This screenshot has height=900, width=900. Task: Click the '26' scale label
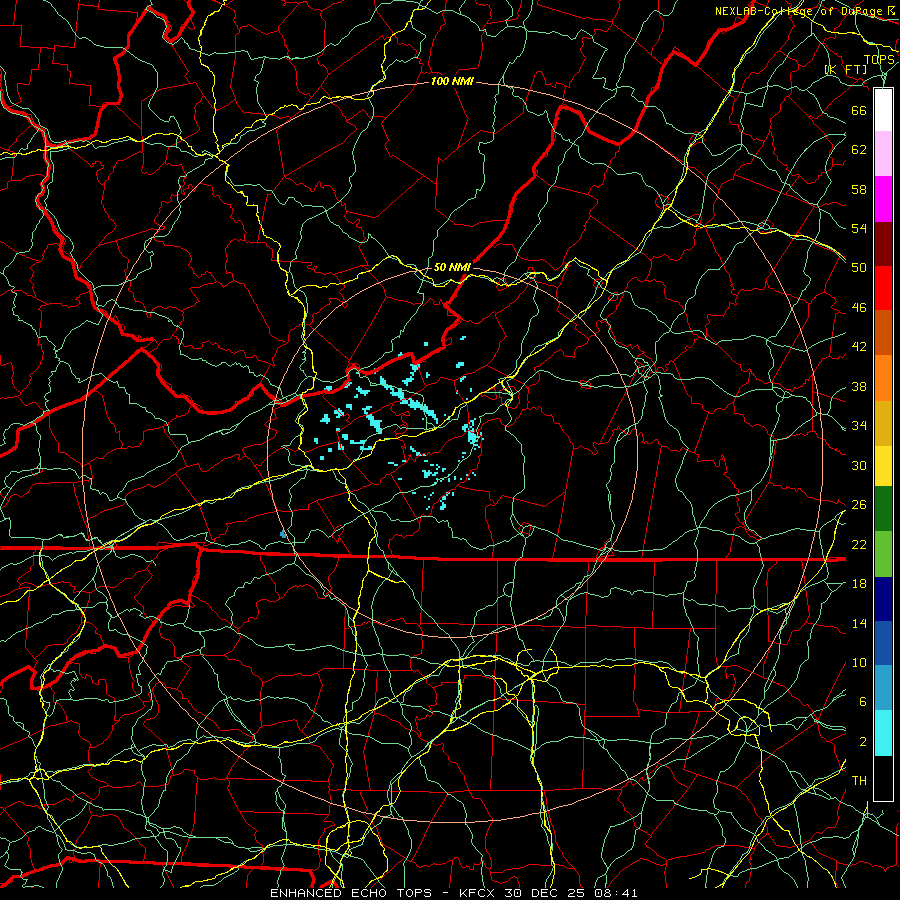(x=859, y=505)
